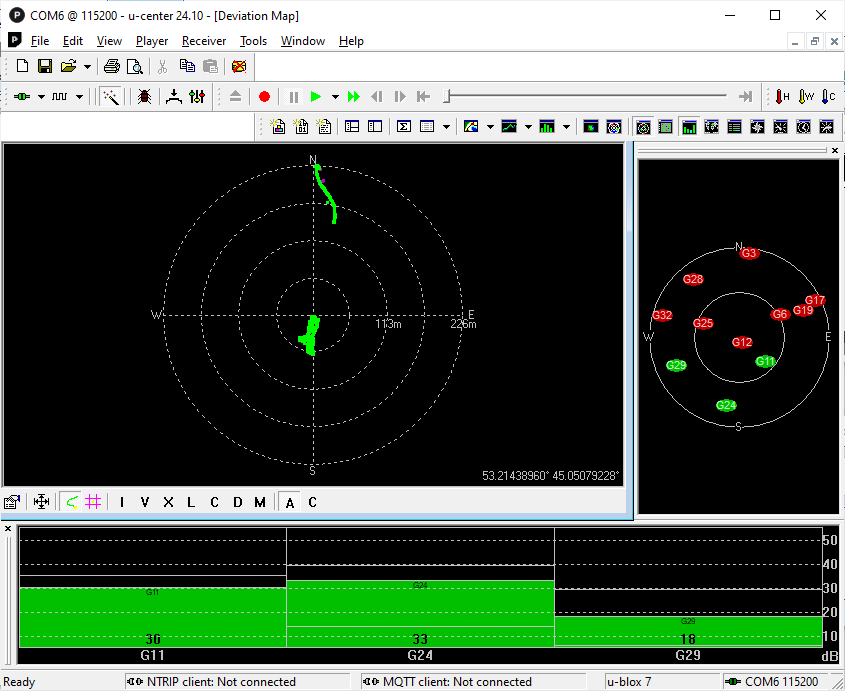This screenshot has width=845, height=691.
Task: Click the Coldstart thermometer C icon
Action: 827,97
